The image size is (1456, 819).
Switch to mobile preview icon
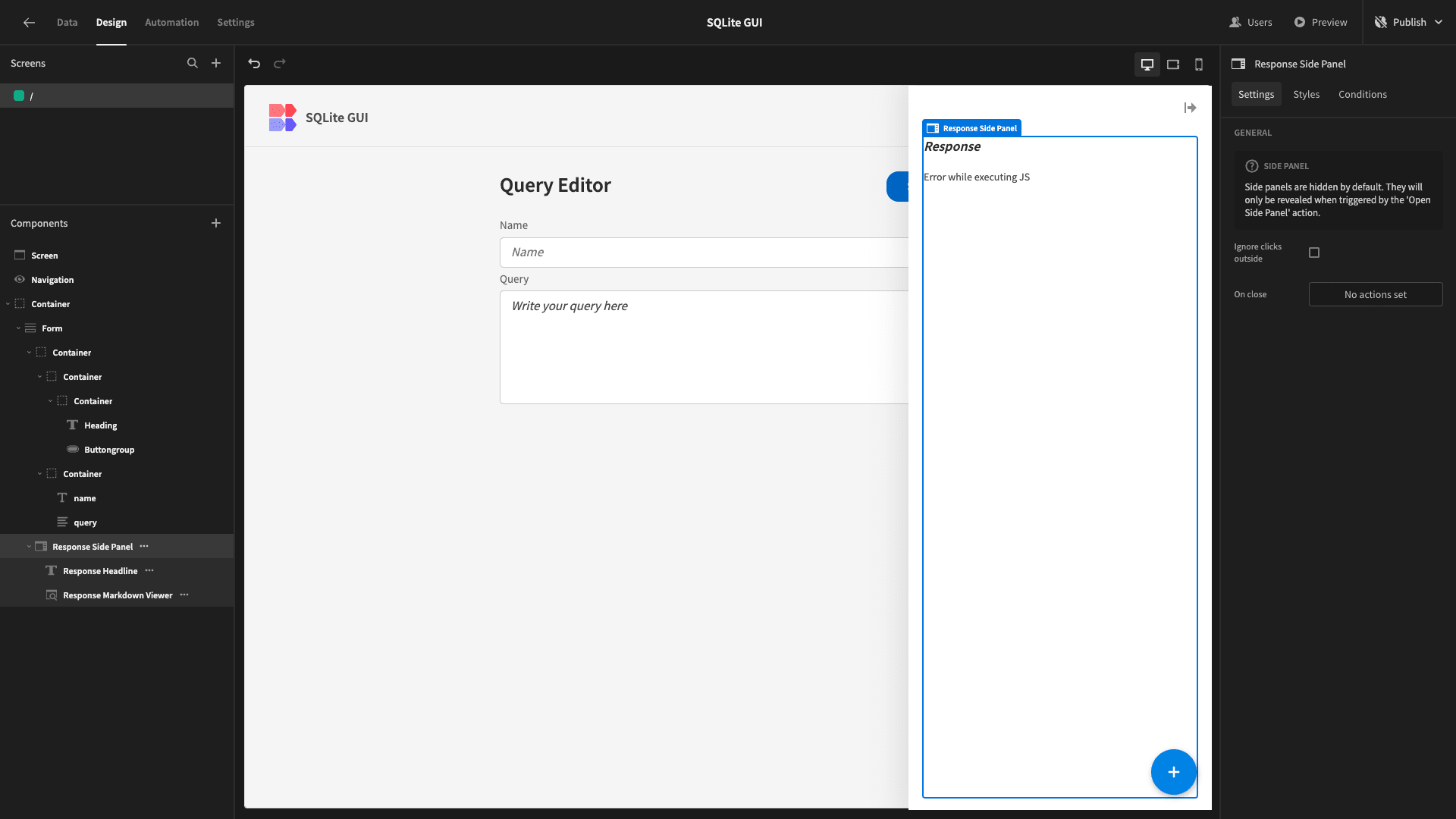1199,64
